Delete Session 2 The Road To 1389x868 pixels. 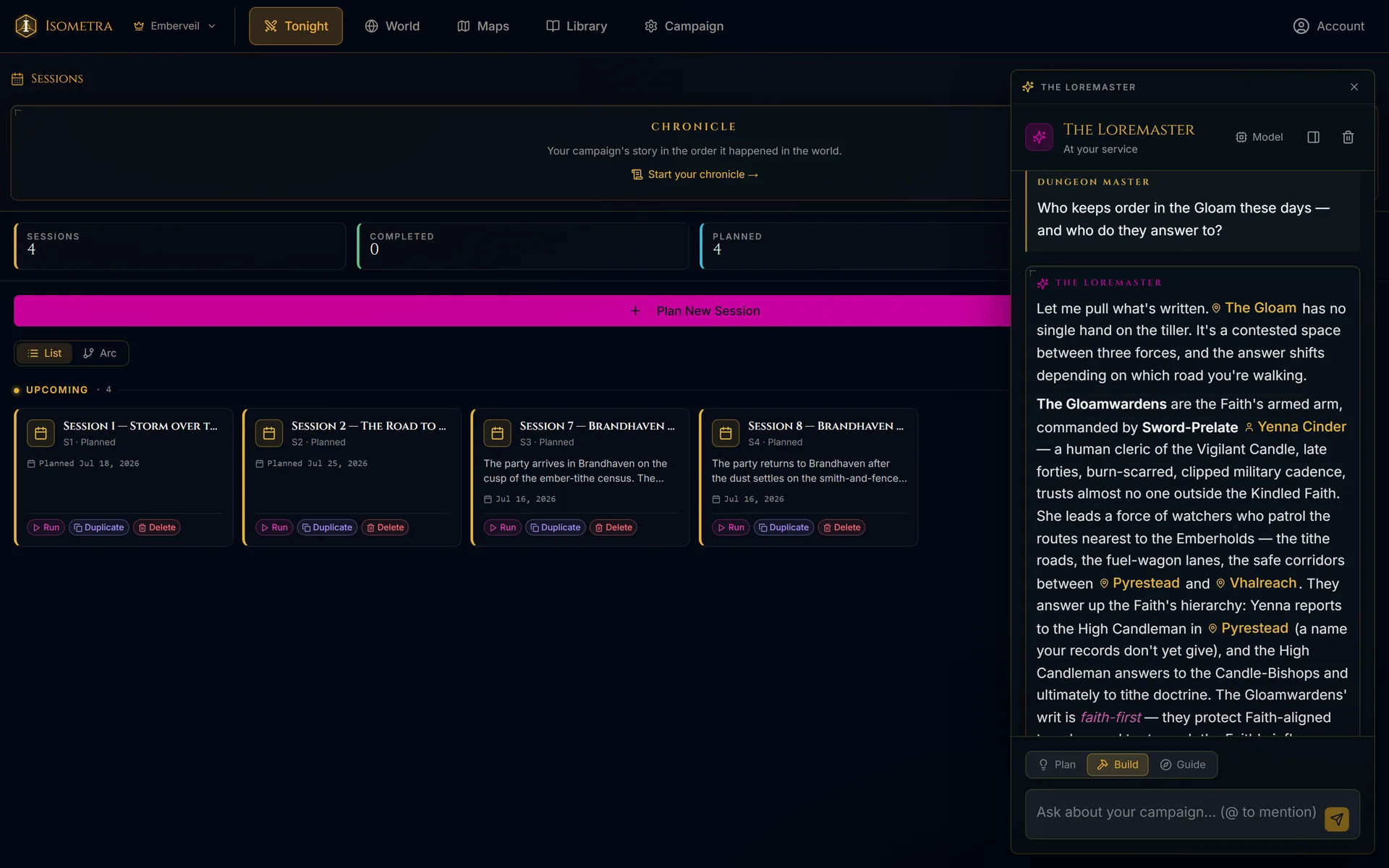click(386, 527)
